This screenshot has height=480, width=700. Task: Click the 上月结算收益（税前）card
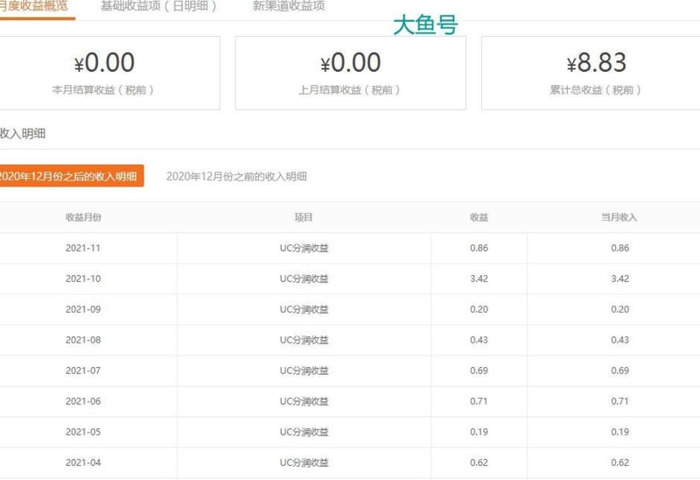pos(350,73)
